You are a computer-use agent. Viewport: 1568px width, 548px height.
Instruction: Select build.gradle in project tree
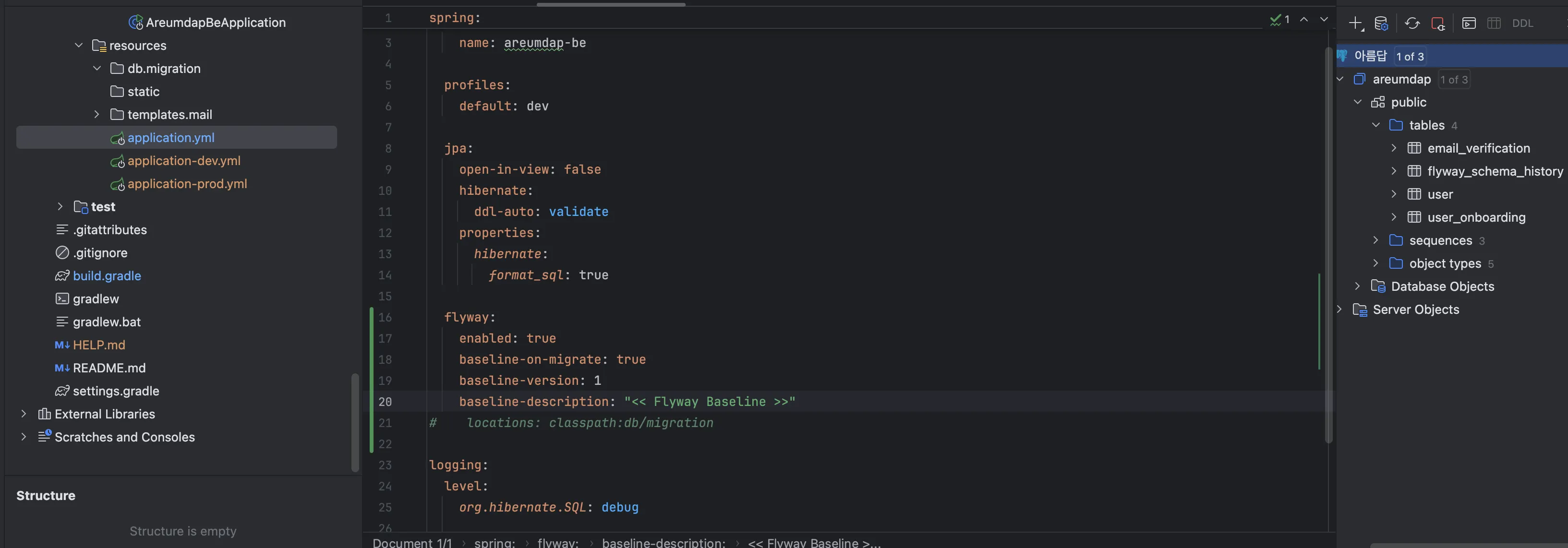click(x=107, y=275)
